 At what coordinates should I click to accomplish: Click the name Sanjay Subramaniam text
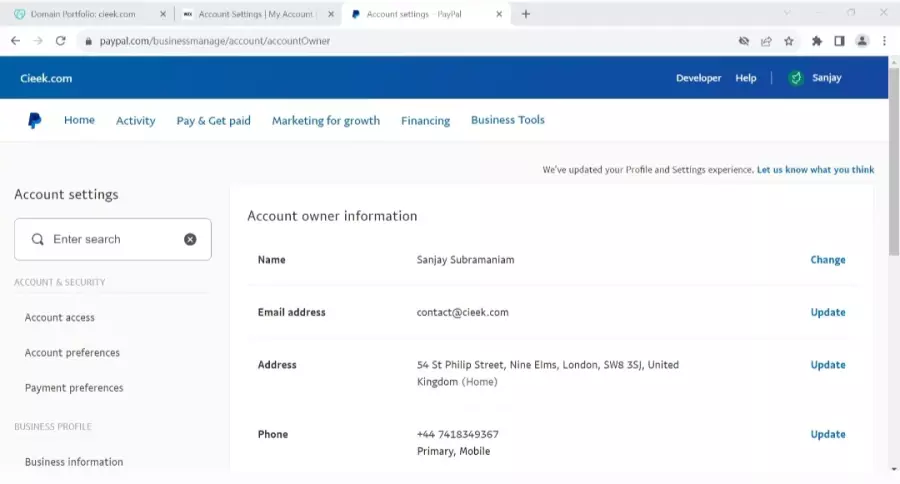pyautogui.click(x=465, y=260)
